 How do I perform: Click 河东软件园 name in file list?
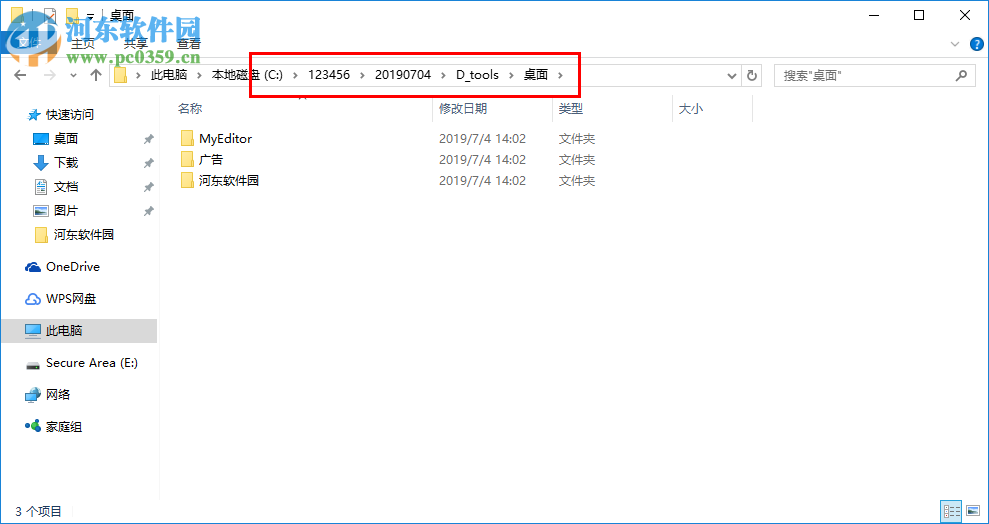click(229, 180)
